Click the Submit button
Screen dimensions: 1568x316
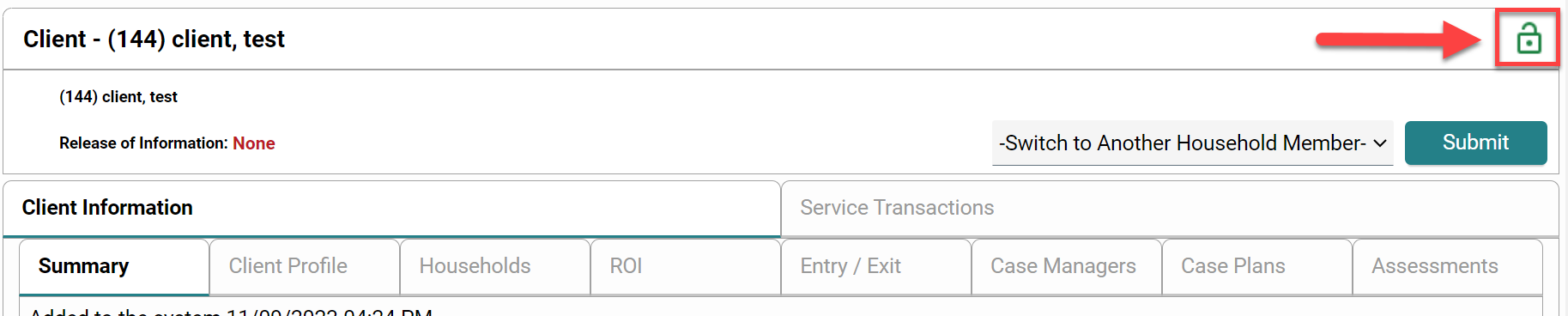click(x=1475, y=143)
